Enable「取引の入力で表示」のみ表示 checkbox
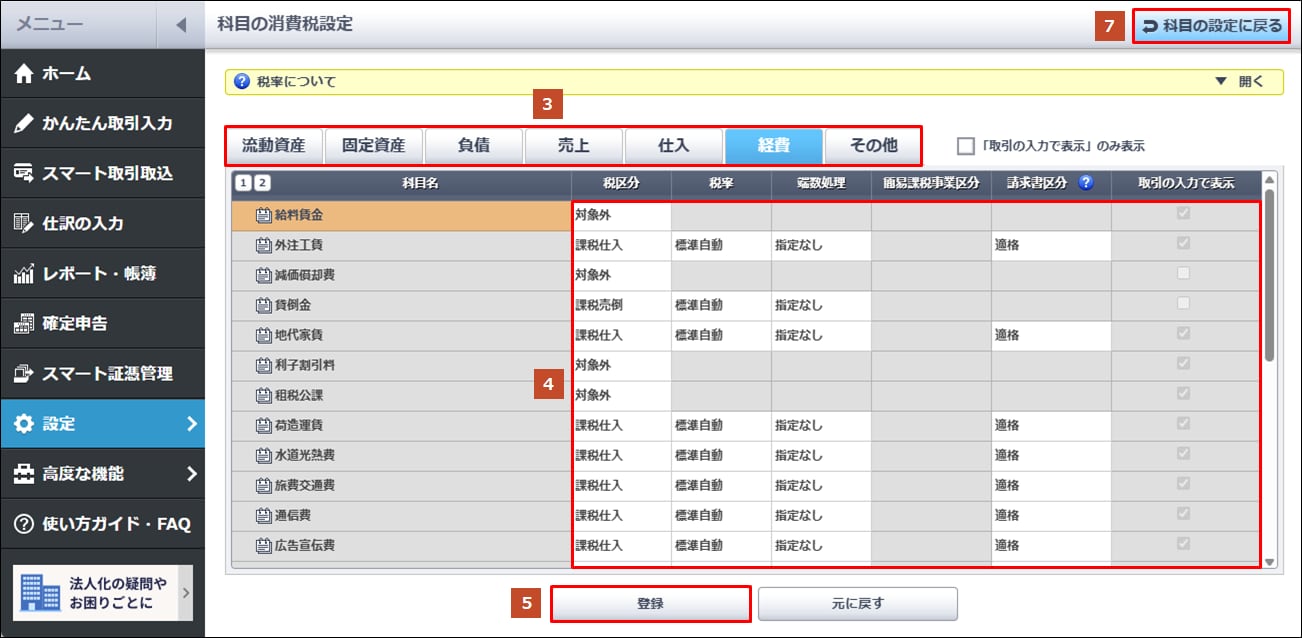The image size is (1302, 638). 965,146
